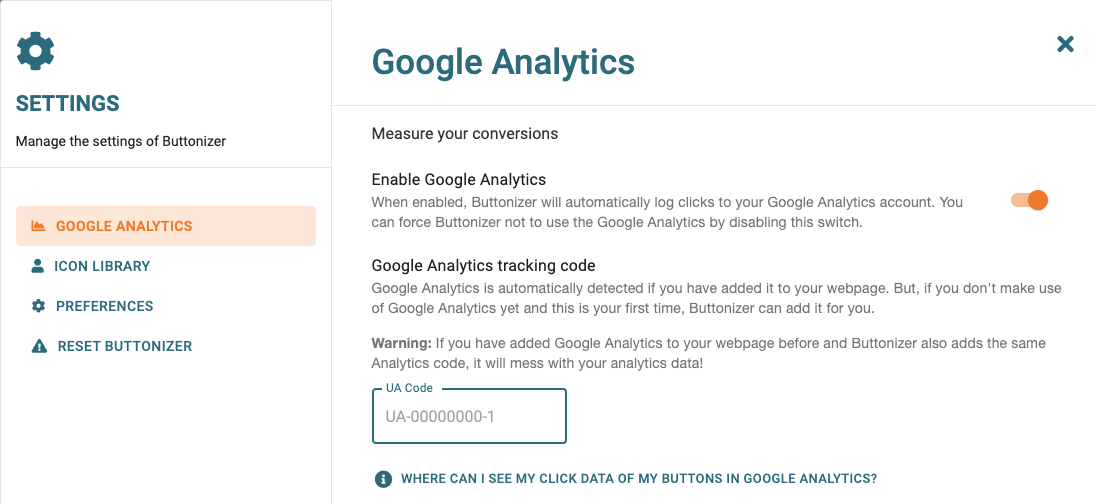Click the UA Code field label
Viewport: 1096px width, 504px height.
coord(410,388)
